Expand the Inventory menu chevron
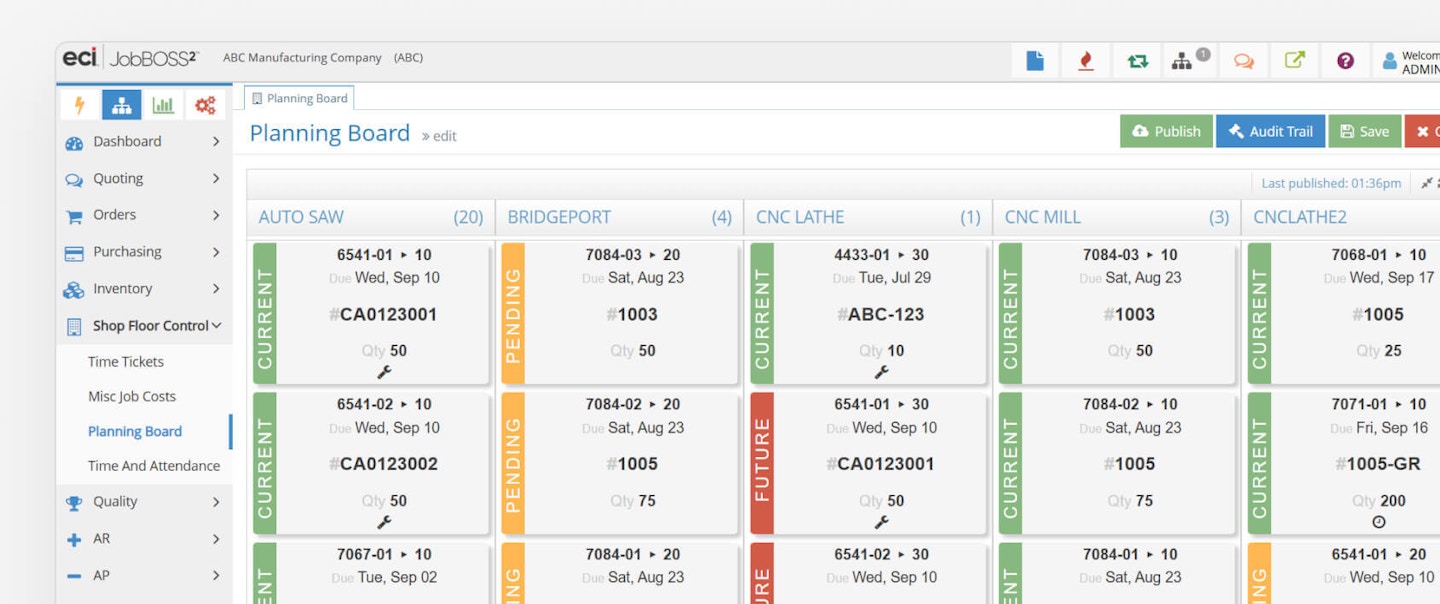This screenshot has width=1440, height=604. point(216,289)
